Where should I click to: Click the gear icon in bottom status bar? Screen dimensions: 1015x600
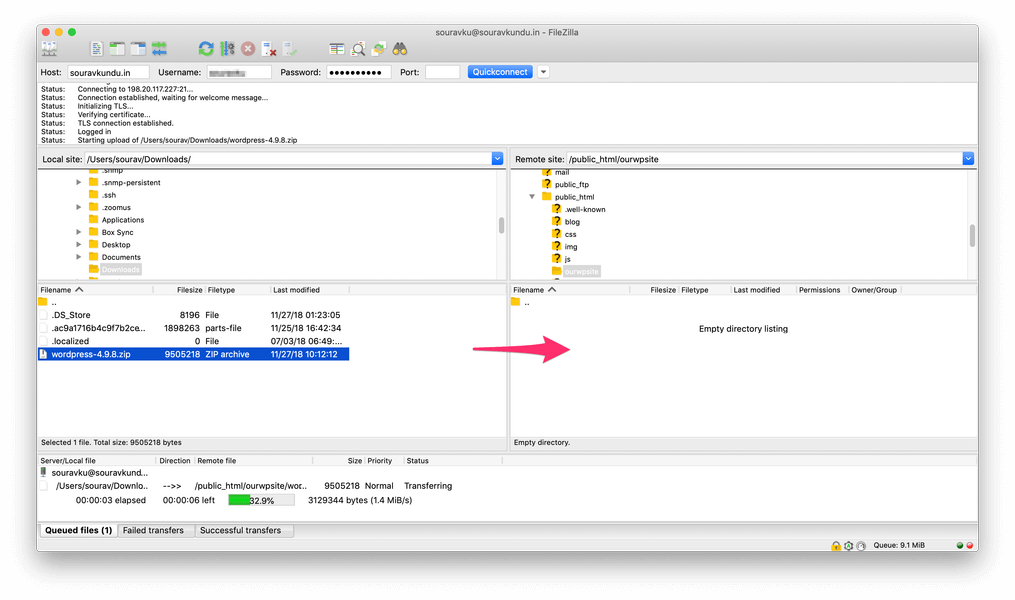[849, 546]
